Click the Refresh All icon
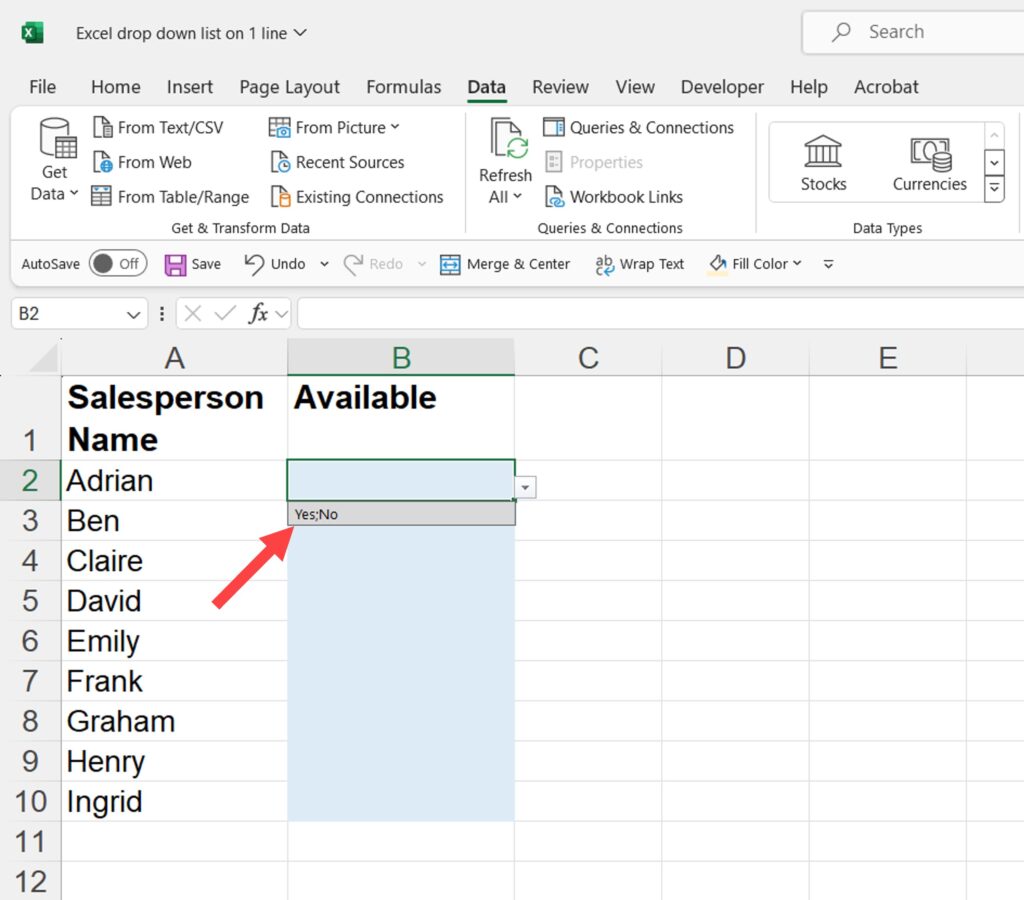Viewport: 1024px width, 900px height. (x=508, y=138)
